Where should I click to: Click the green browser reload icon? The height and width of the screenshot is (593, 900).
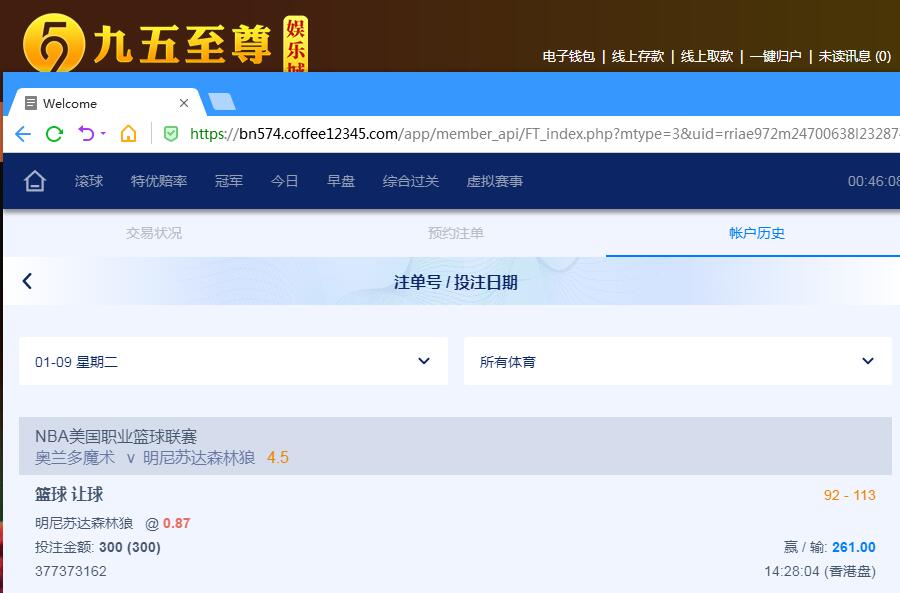(55, 134)
